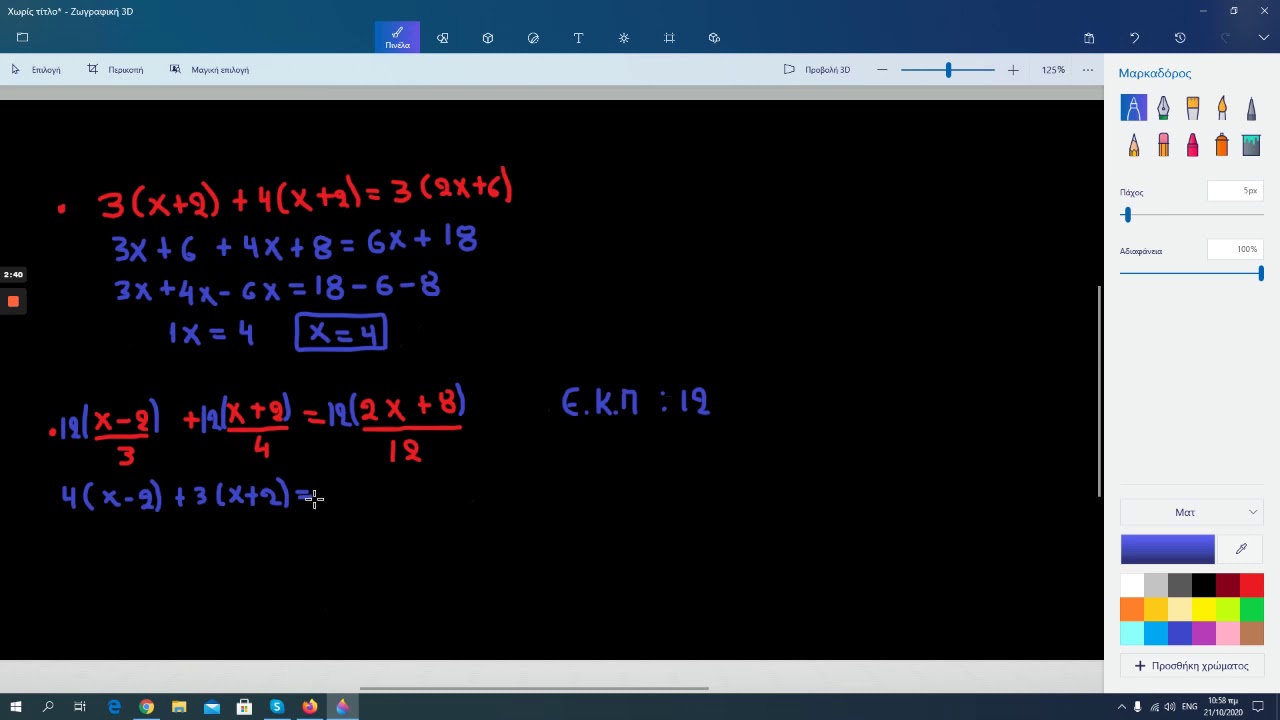
Task: Open the three-dots menu beside zoom
Action: (1088, 70)
